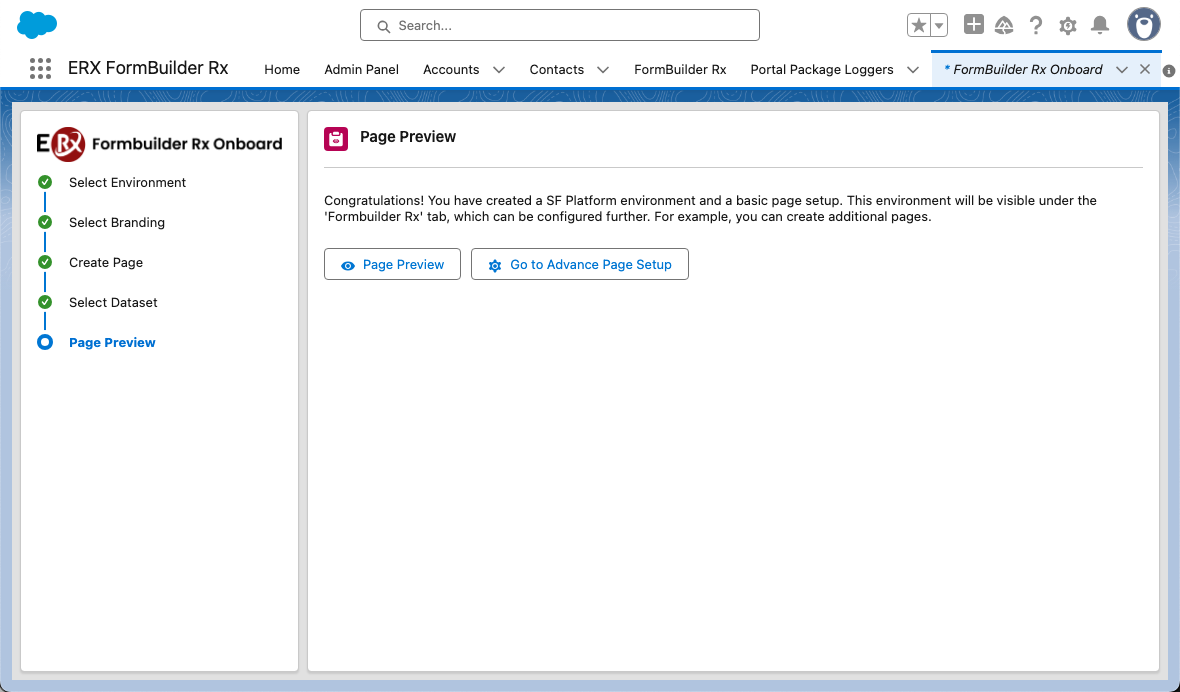Click Go to Advance Page Setup button

pyautogui.click(x=580, y=265)
